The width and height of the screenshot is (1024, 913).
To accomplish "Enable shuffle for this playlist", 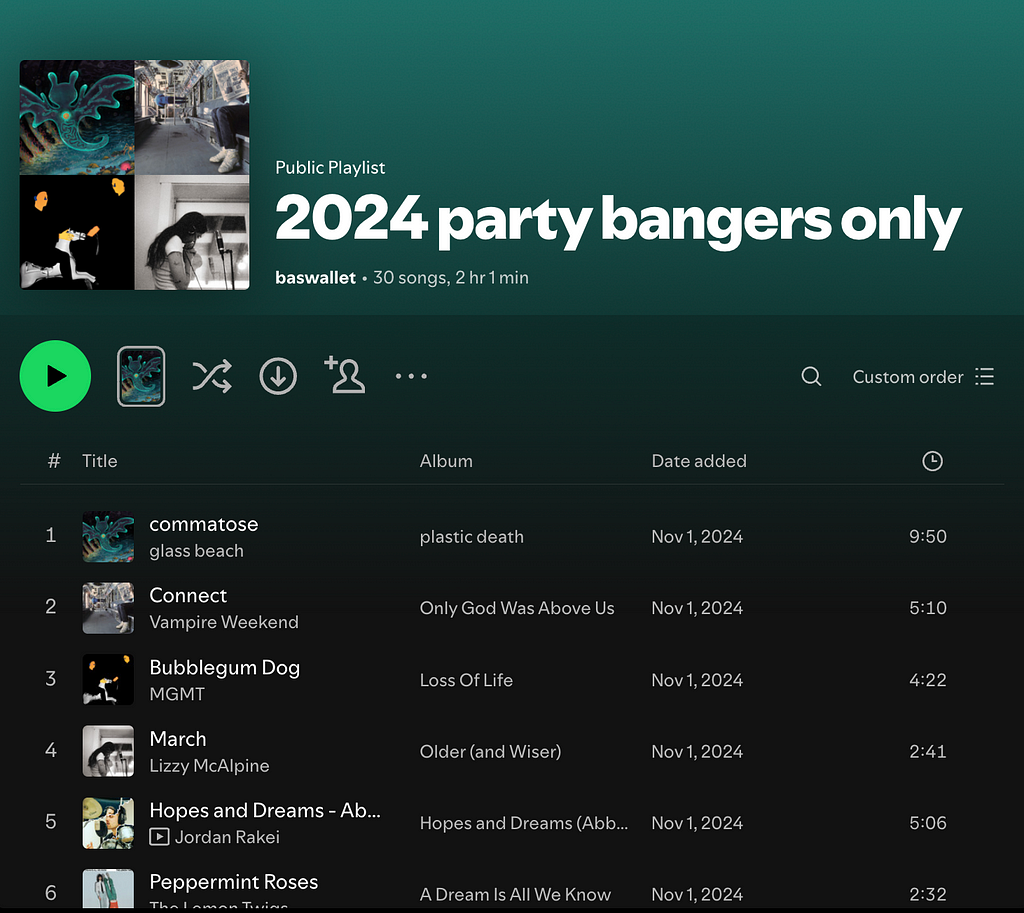I will point(212,376).
